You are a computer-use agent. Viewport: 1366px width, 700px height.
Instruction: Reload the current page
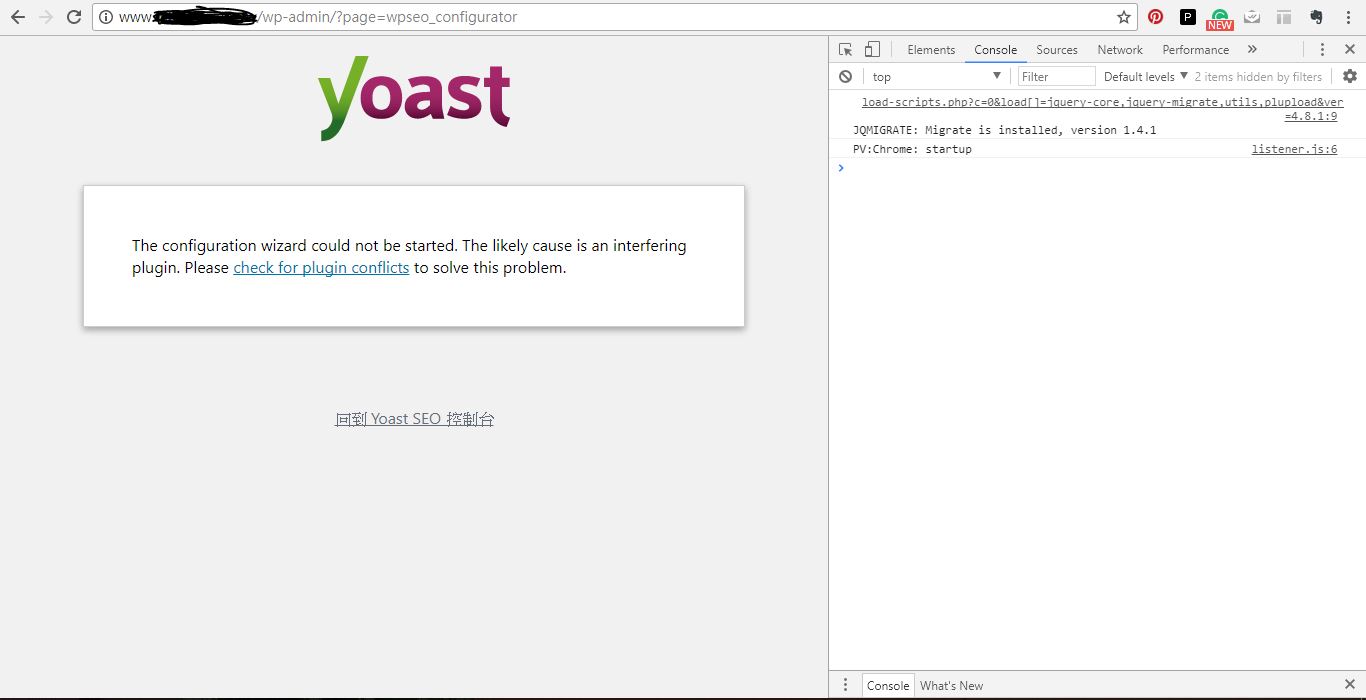[73, 17]
